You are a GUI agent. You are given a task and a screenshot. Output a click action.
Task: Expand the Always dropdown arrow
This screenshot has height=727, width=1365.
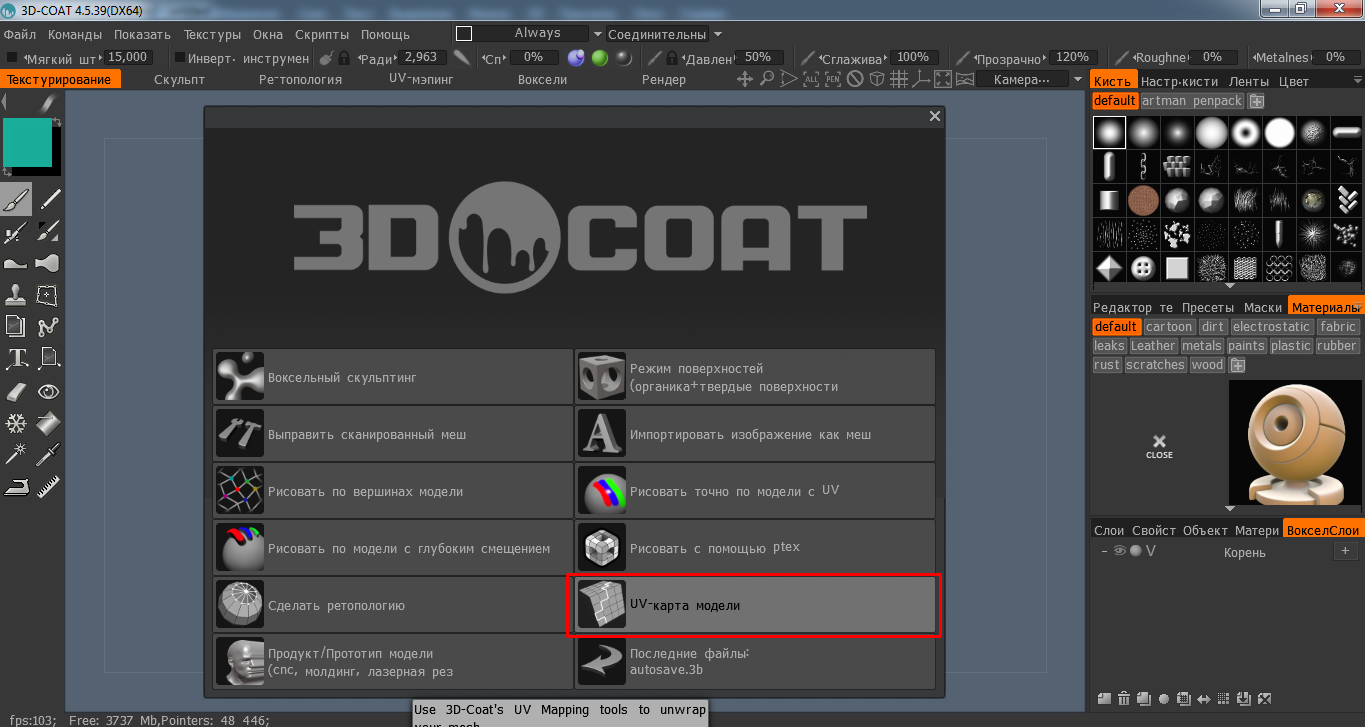click(x=598, y=34)
